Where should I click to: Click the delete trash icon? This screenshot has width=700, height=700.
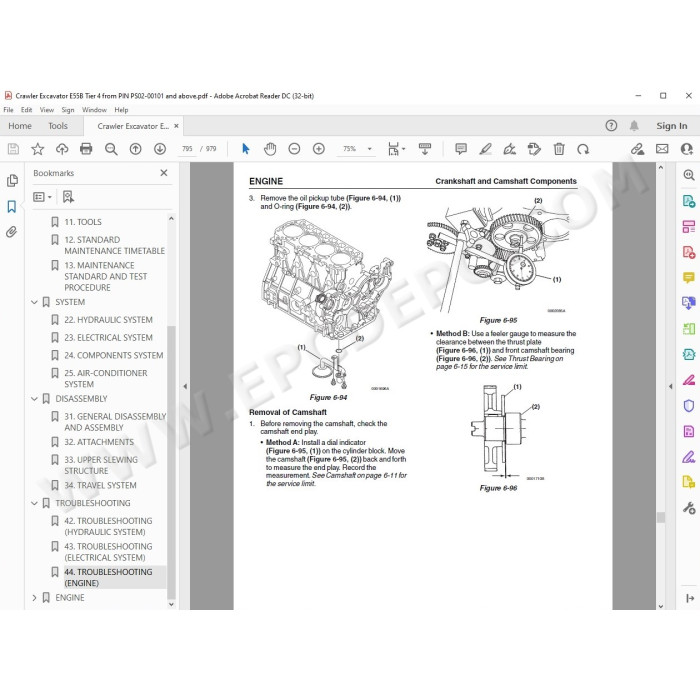point(559,149)
